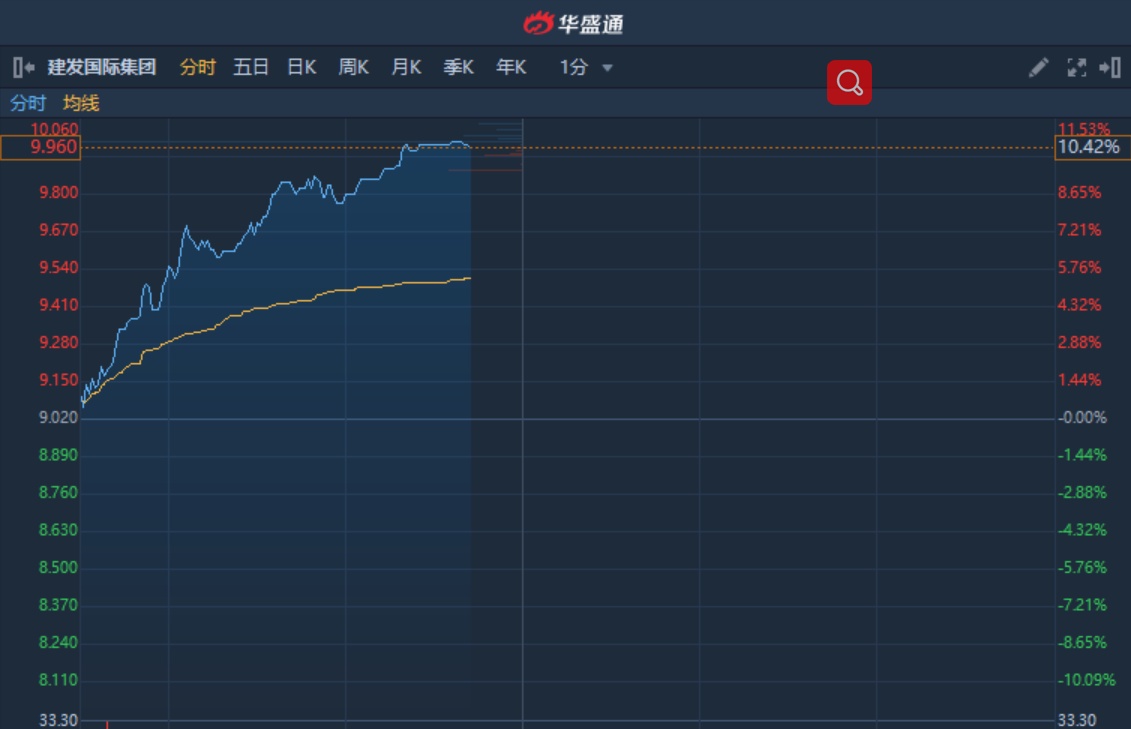Image resolution: width=1131 pixels, height=729 pixels.
Task: Show the 月K chart view
Action: pyautogui.click(x=406, y=67)
